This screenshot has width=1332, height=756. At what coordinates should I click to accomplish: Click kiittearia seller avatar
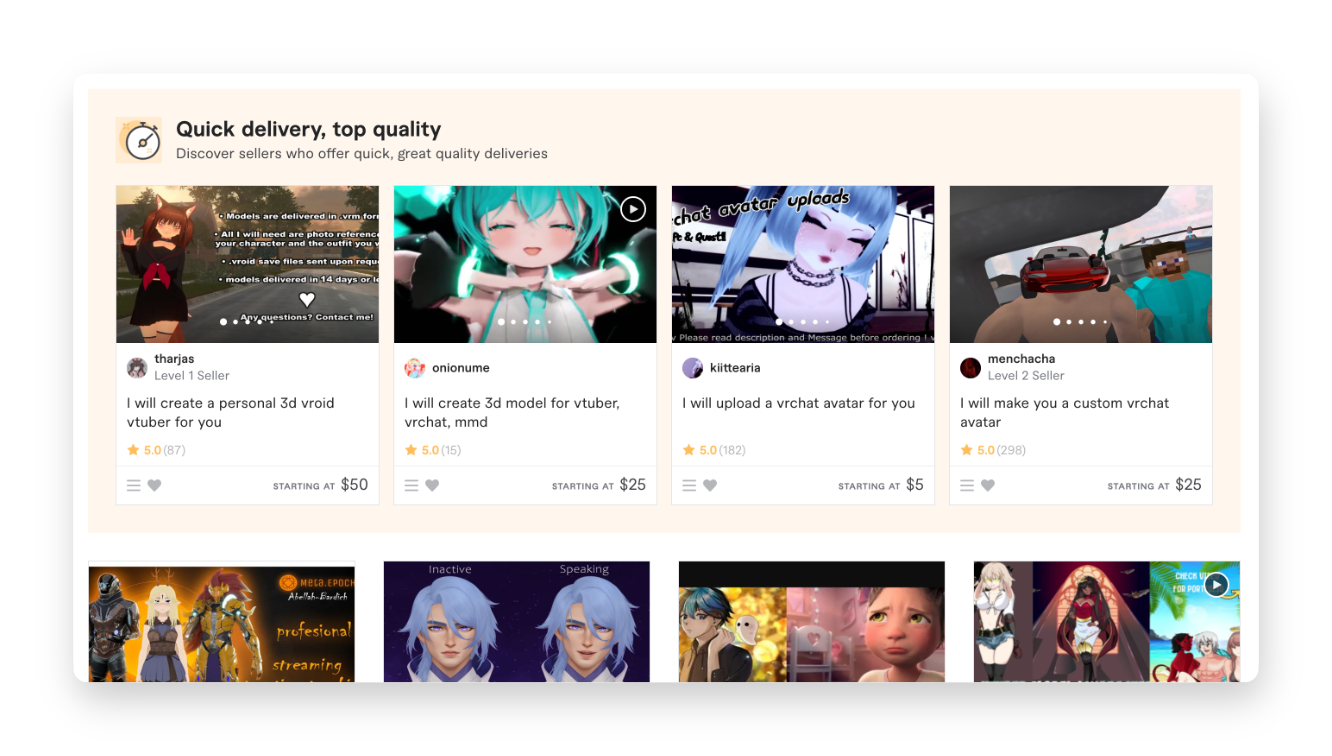pyautogui.click(x=693, y=368)
